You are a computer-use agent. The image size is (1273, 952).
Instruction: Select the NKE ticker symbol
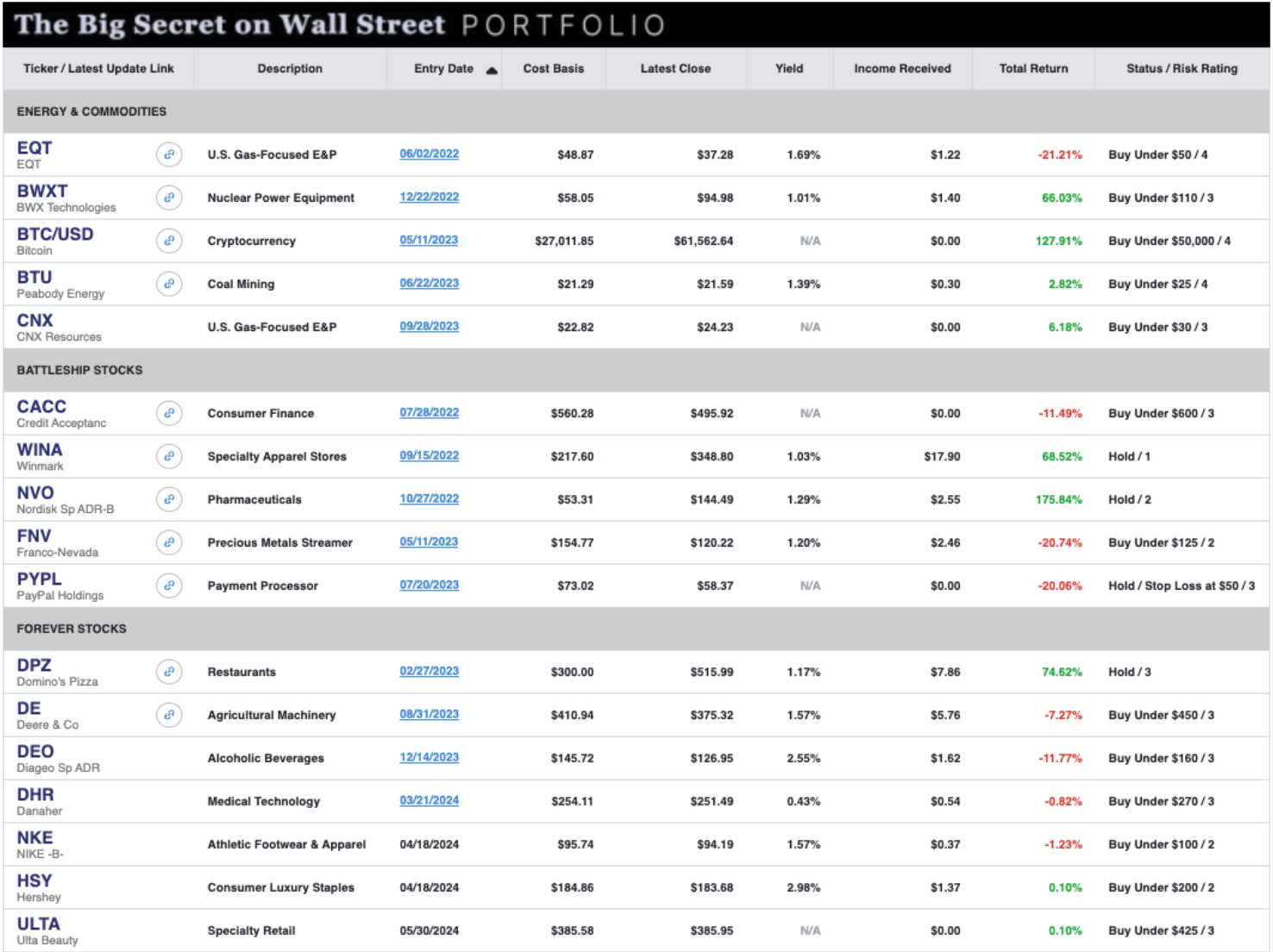coord(34,837)
